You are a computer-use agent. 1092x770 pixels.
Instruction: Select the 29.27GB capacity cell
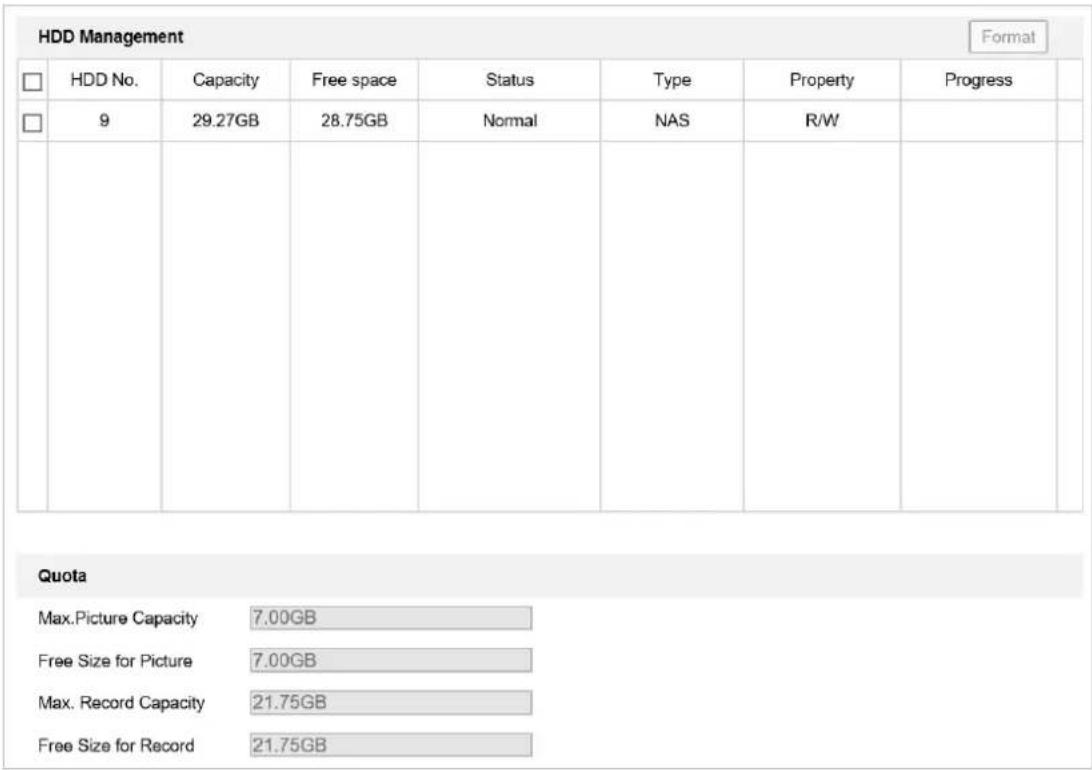[226, 120]
